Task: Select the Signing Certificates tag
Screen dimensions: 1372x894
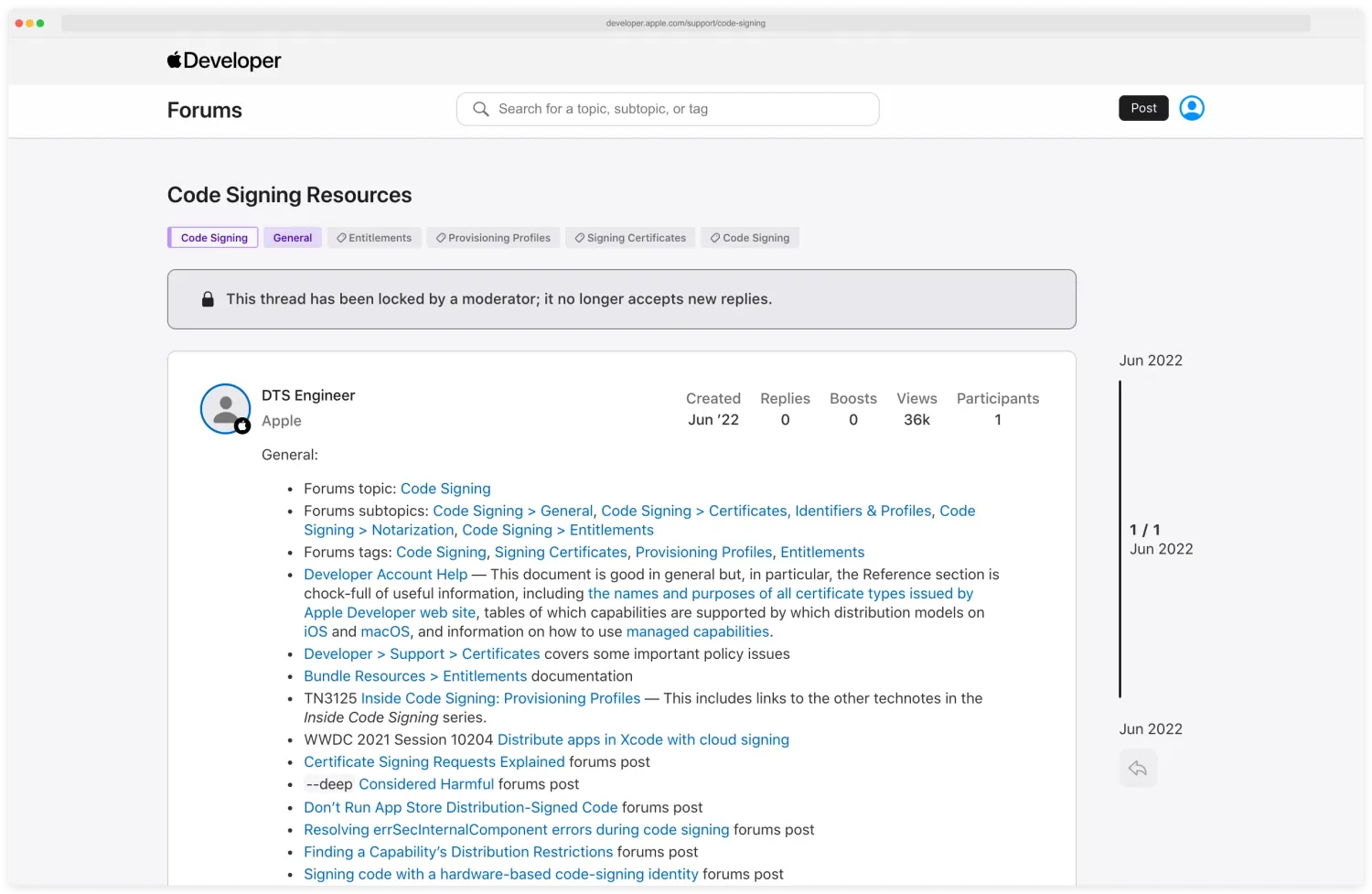Action: [x=630, y=238]
